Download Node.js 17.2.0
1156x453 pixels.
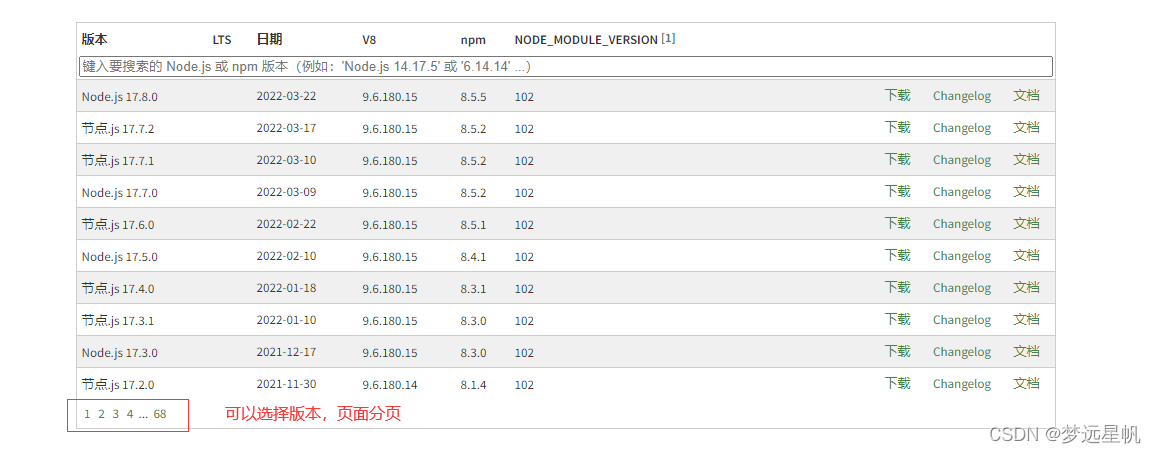click(x=897, y=384)
